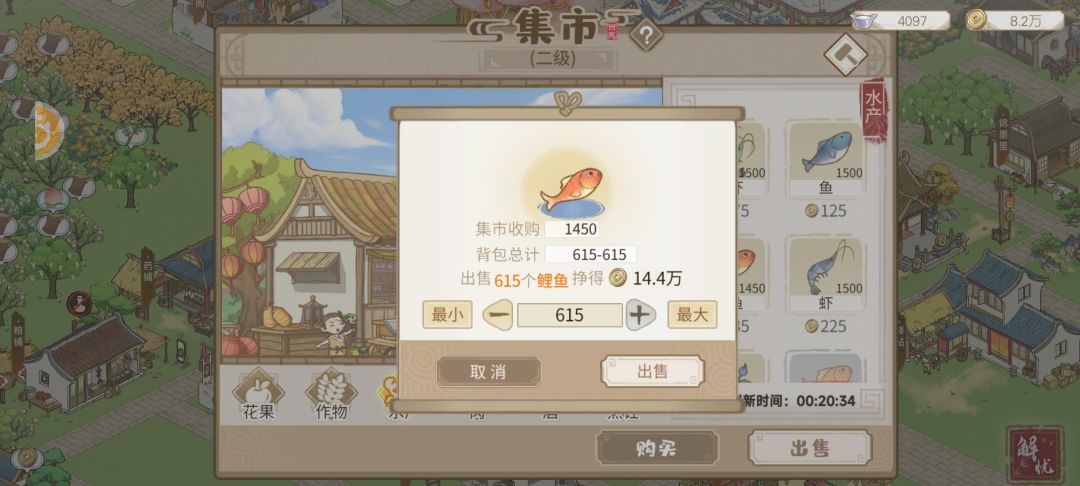1080x486 pixels.
Task: Set quantity to 最小
Action: pos(447,315)
